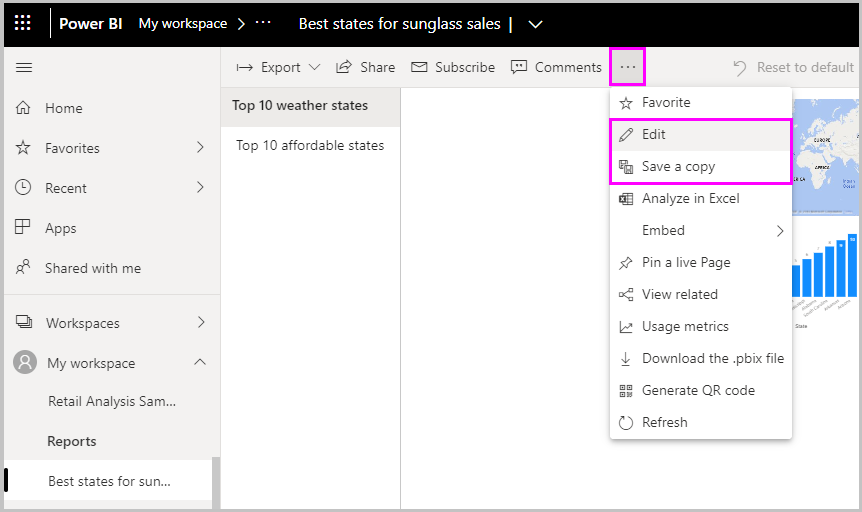Click the Home house icon
This screenshot has height=512, width=862.
23,107
